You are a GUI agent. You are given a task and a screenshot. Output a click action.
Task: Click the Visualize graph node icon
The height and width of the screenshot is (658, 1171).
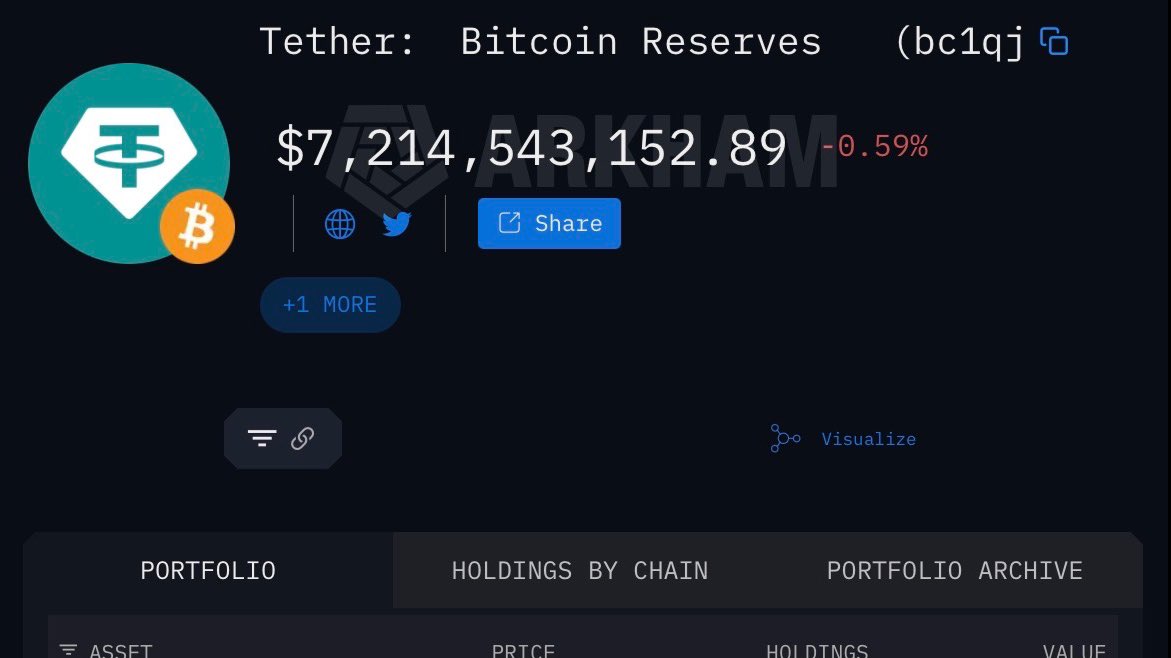[785, 438]
